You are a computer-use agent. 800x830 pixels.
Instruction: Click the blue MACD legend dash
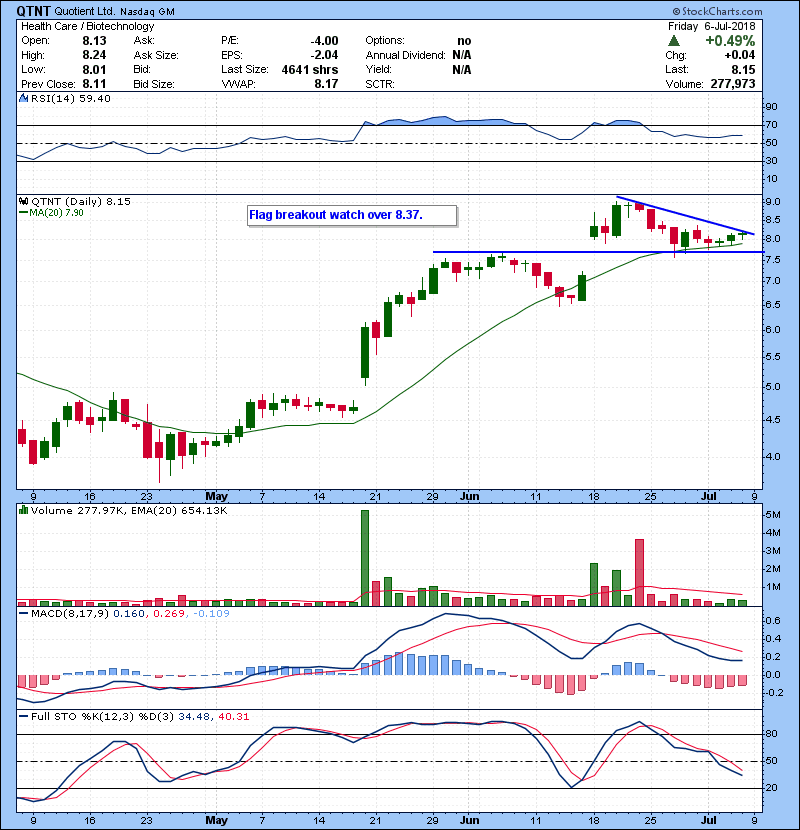tap(23, 614)
